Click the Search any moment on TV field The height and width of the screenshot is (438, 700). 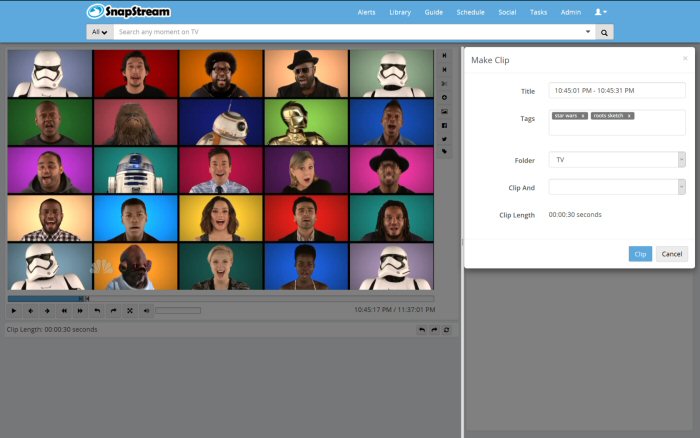tap(348, 32)
